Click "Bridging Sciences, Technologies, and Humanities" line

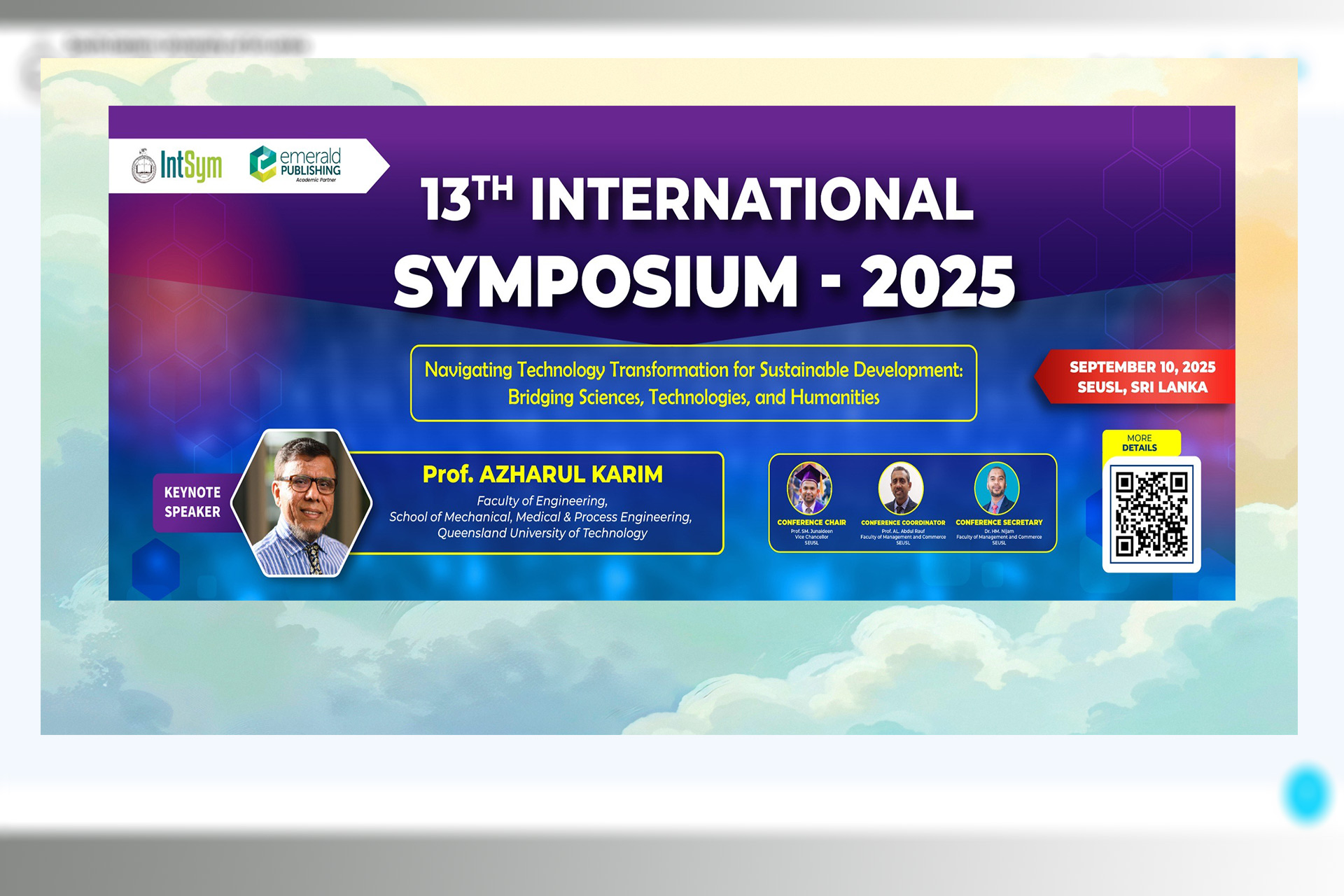coord(694,398)
